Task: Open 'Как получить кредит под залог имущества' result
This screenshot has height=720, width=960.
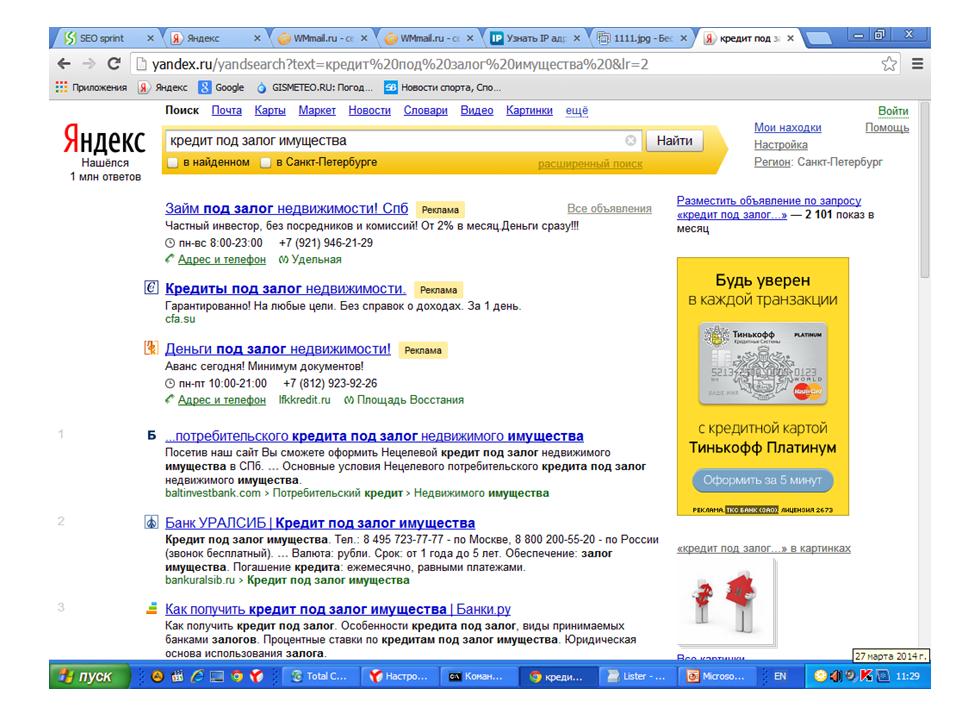Action: click(338, 609)
